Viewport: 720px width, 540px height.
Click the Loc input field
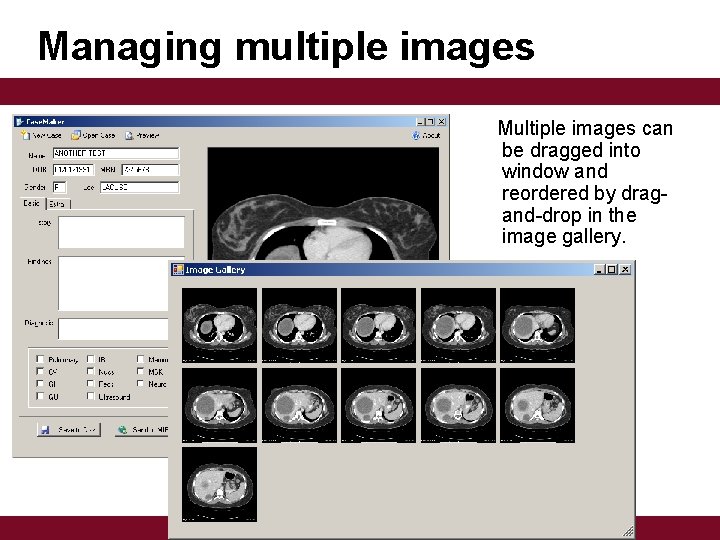pyautogui.click(x=140, y=187)
